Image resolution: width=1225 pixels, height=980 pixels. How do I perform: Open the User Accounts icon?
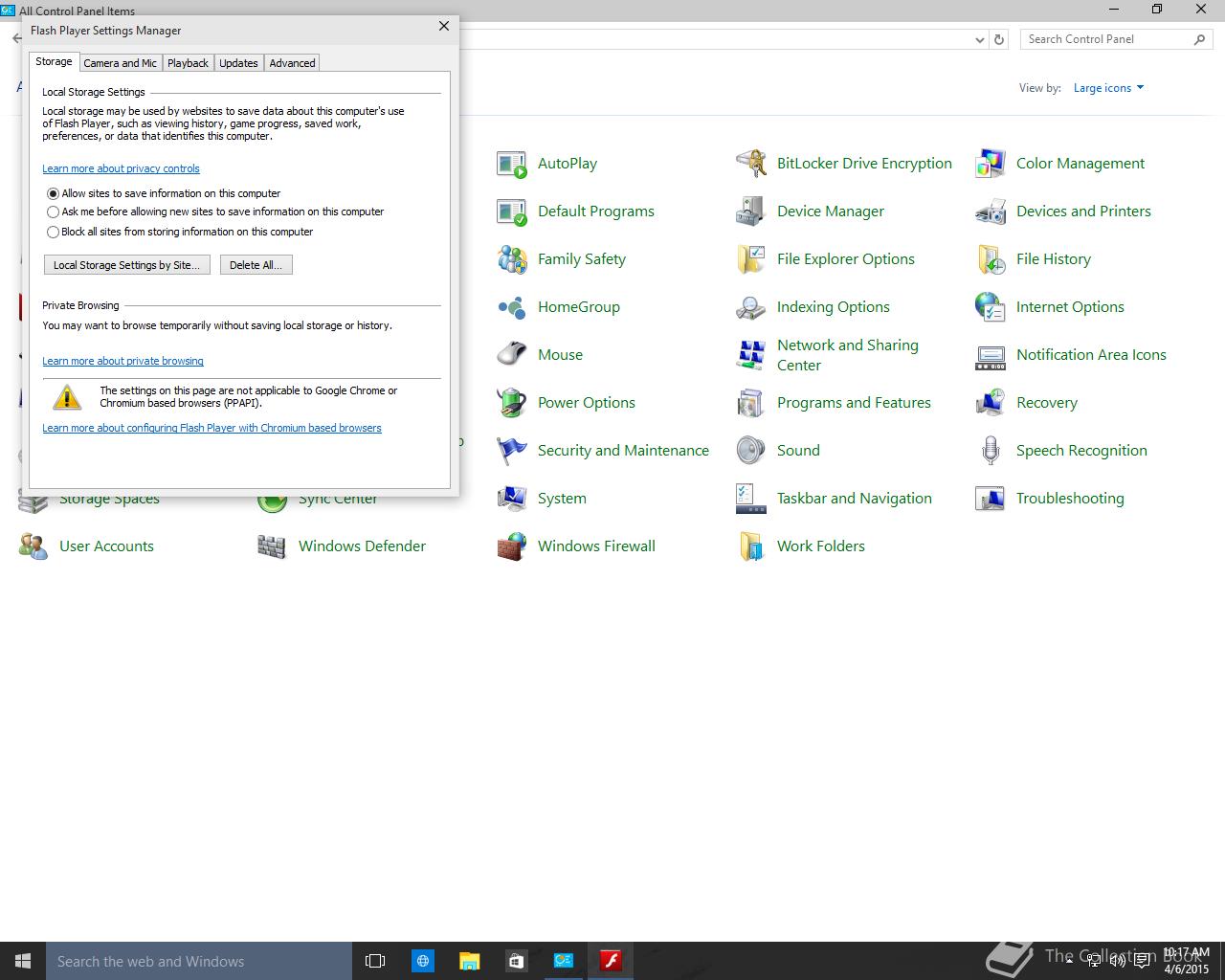pyautogui.click(x=33, y=546)
